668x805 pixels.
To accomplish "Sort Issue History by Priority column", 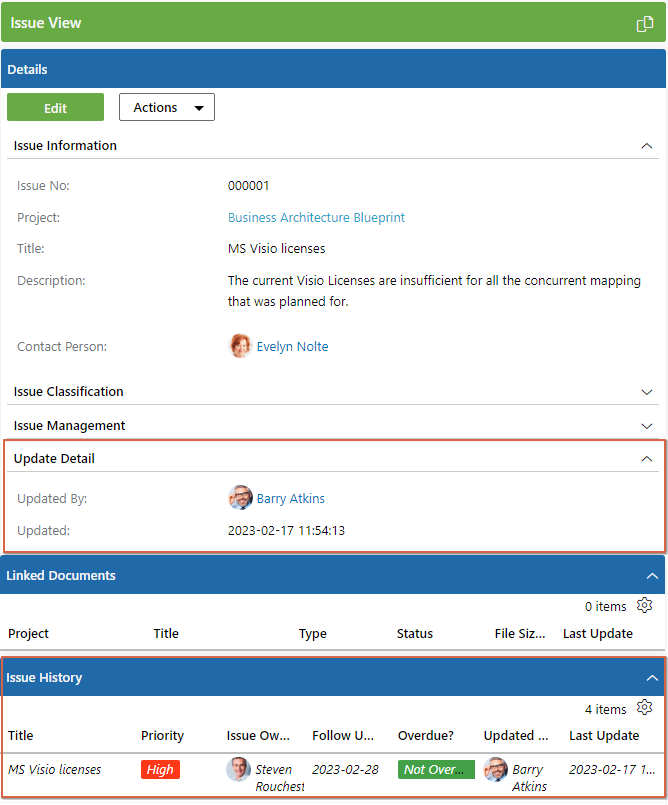I will pos(162,736).
